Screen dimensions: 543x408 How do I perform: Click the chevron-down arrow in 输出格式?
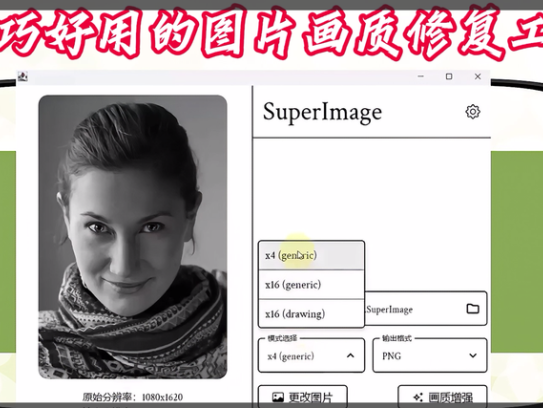tap(473, 356)
